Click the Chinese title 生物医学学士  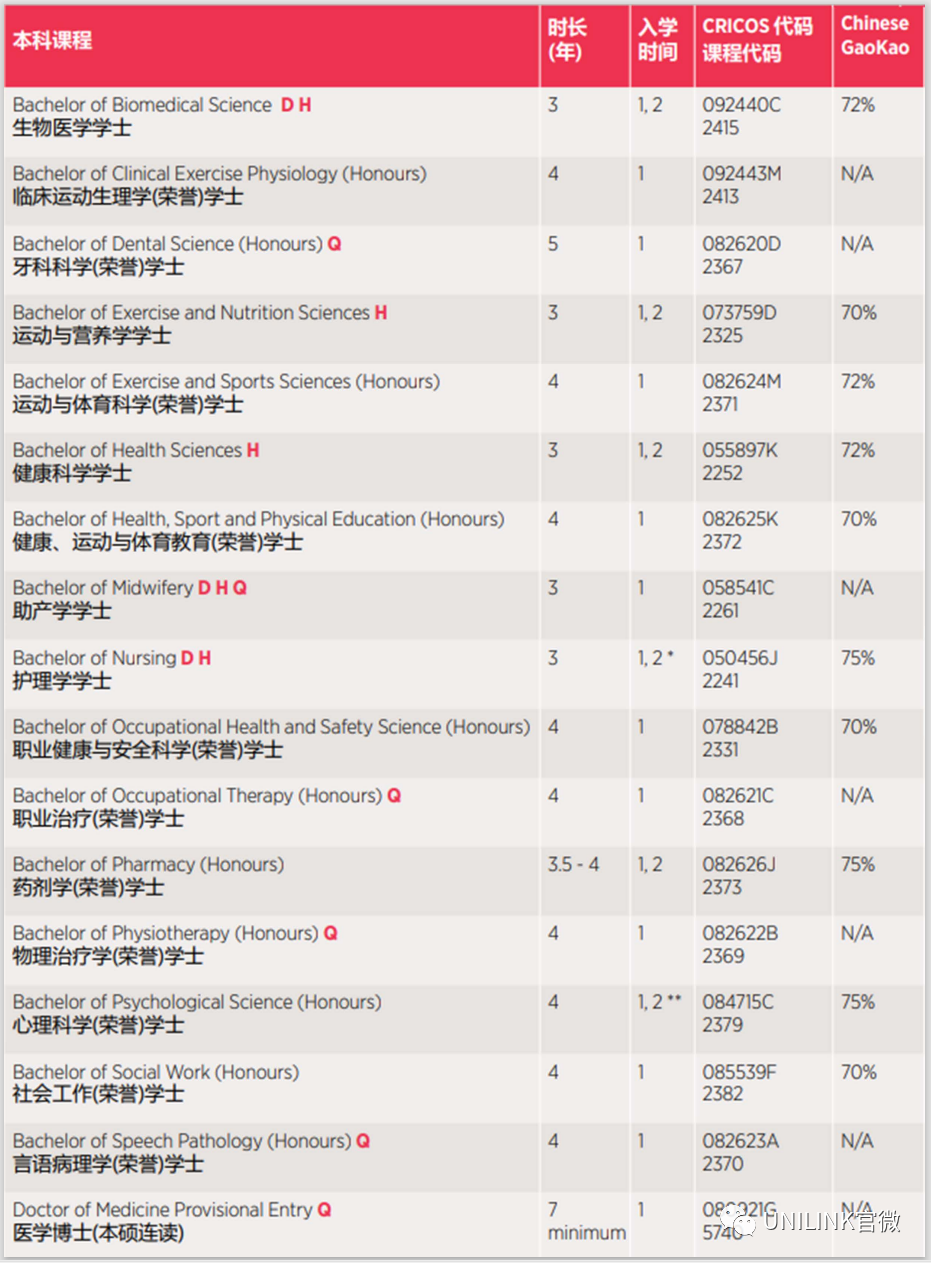(x=72, y=129)
